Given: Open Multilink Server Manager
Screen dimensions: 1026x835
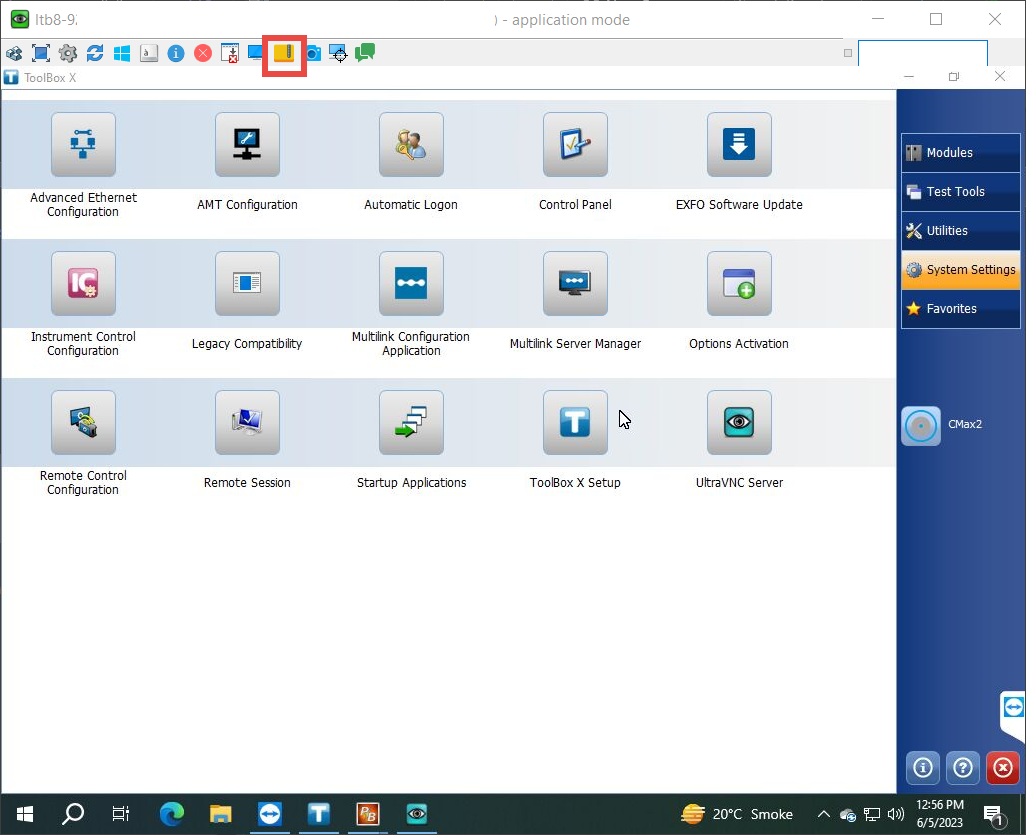Looking at the screenshot, I should (575, 283).
